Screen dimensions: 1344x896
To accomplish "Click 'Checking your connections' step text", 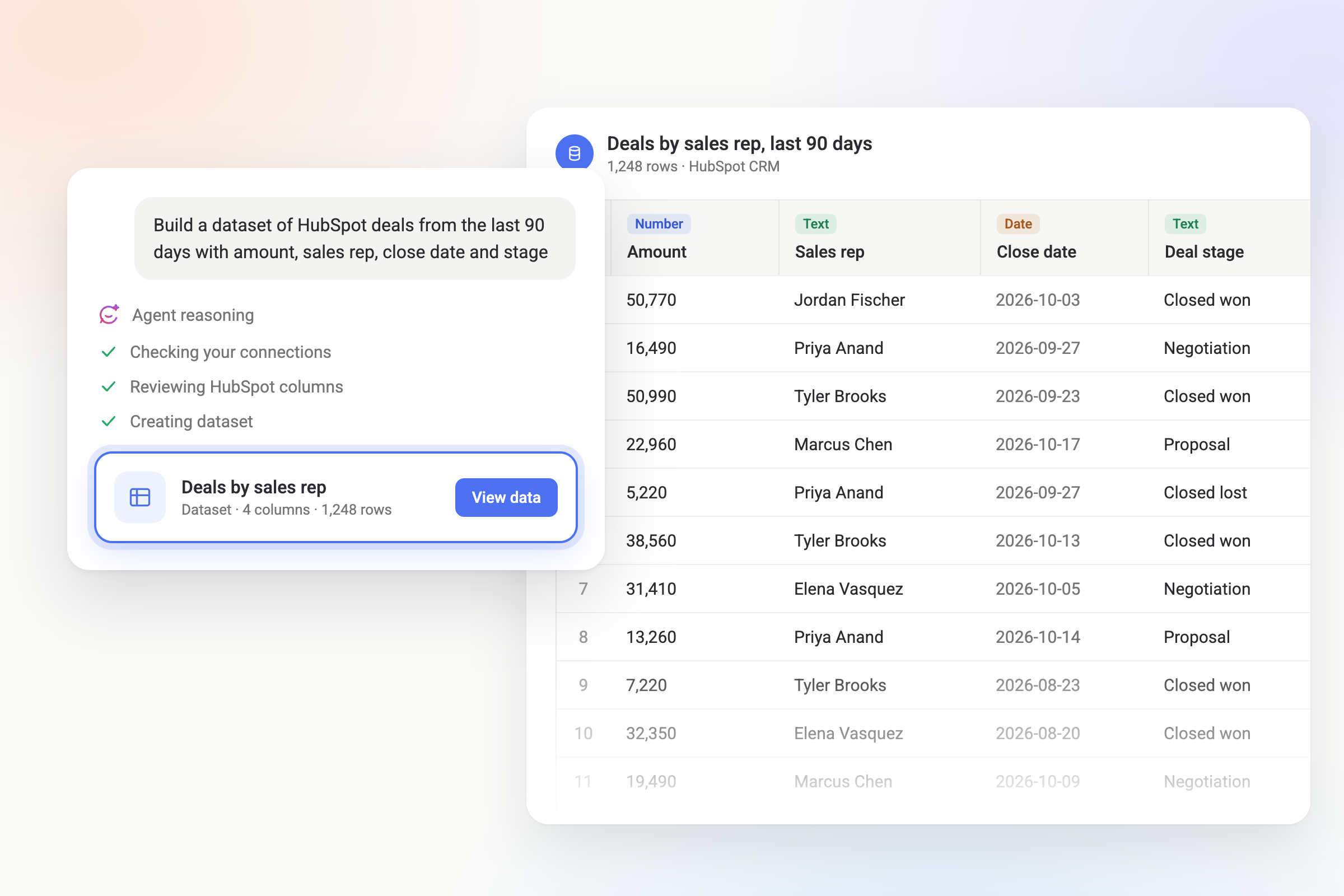I will [x=230, y=352].
